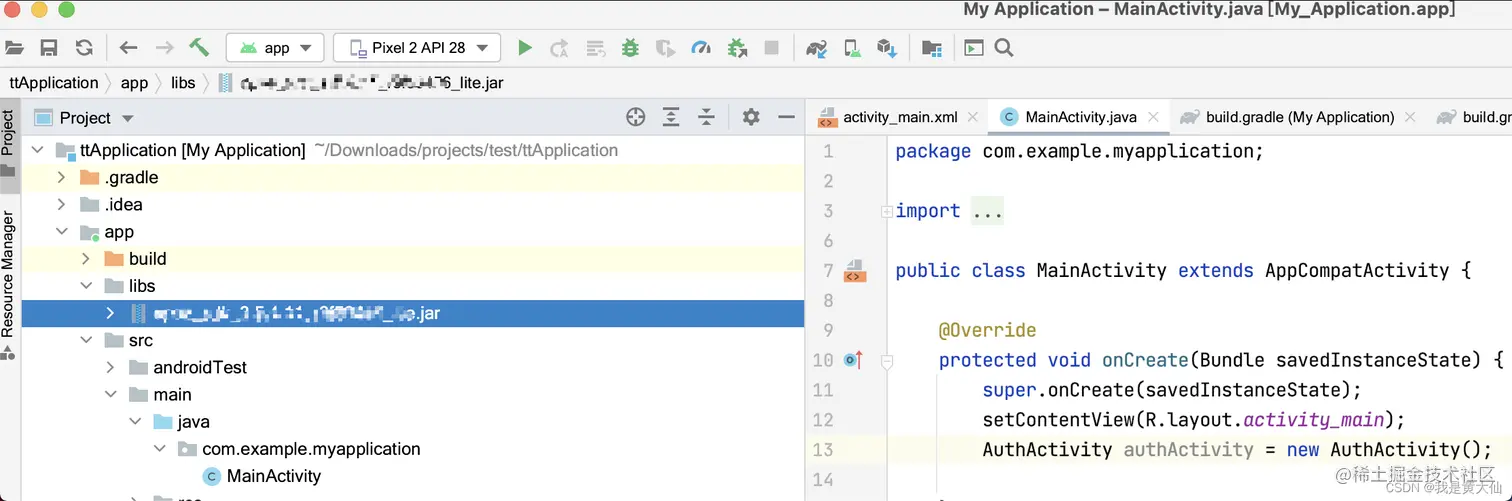Viewport: 1512px width, 501px height.
Task: Hide the Project panel with the minus icon
Action: point(786,118)
